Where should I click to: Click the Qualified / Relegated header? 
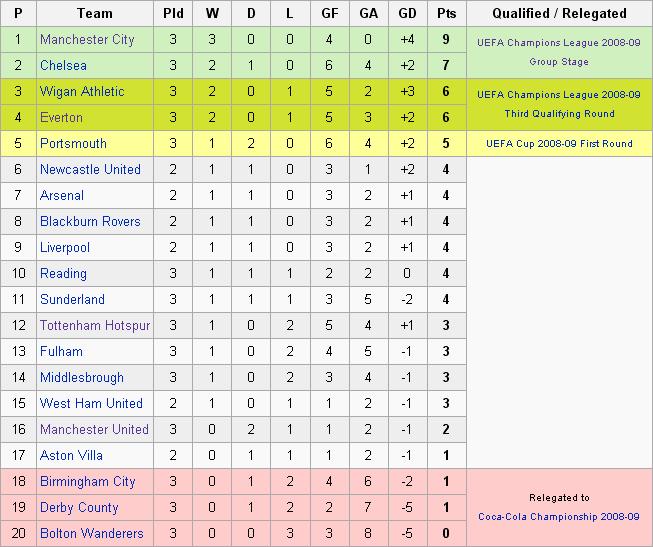pyautogui.click(x=559, y=13)
